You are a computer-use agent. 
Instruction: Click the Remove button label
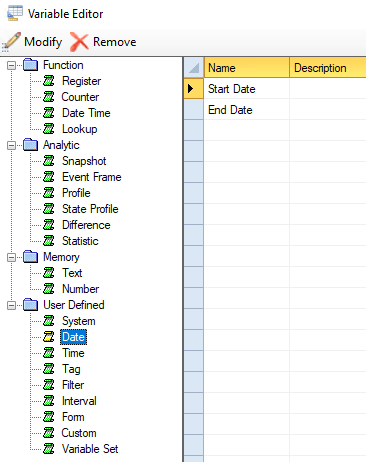click(115, 42)
